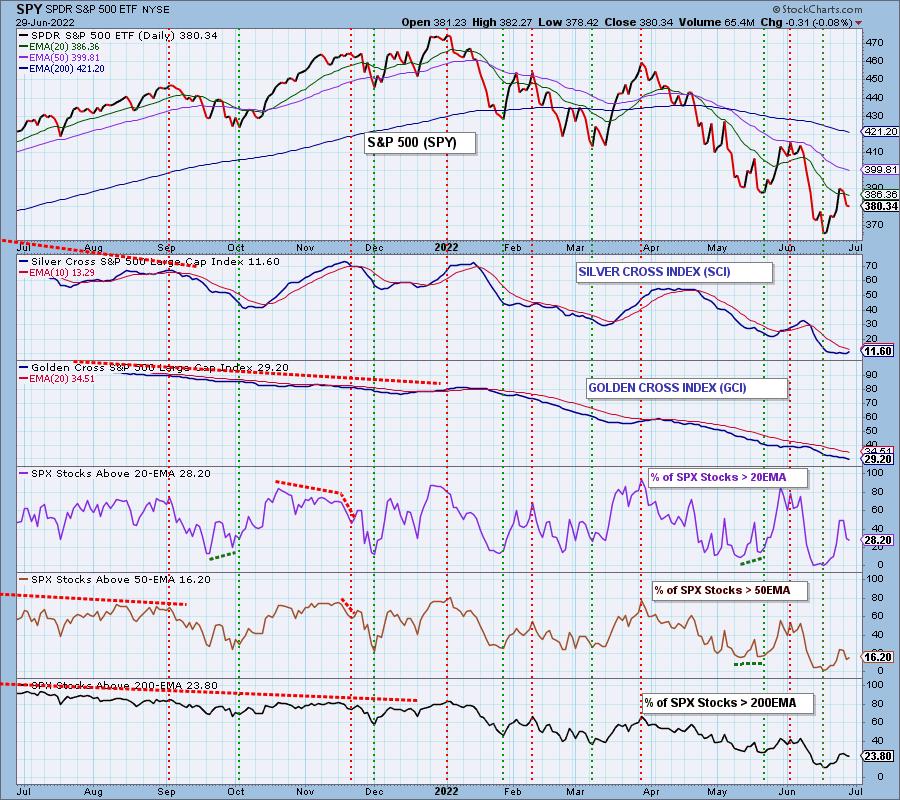Click the GOLDEN CROSS INDEX (GCI) label box
The image size is (900, 800).
click(686, 388)
